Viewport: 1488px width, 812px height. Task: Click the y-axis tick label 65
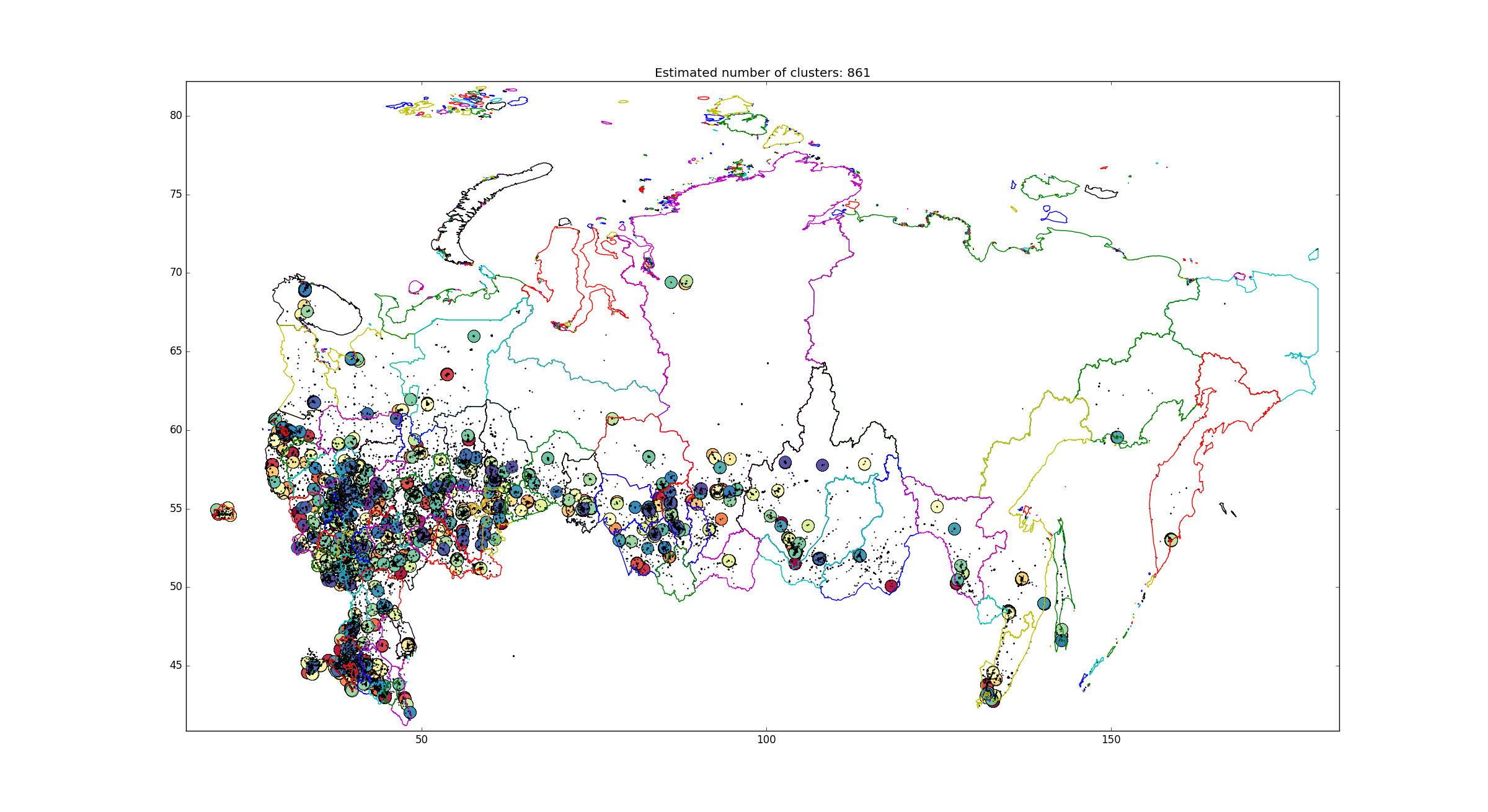click(175, 351)
